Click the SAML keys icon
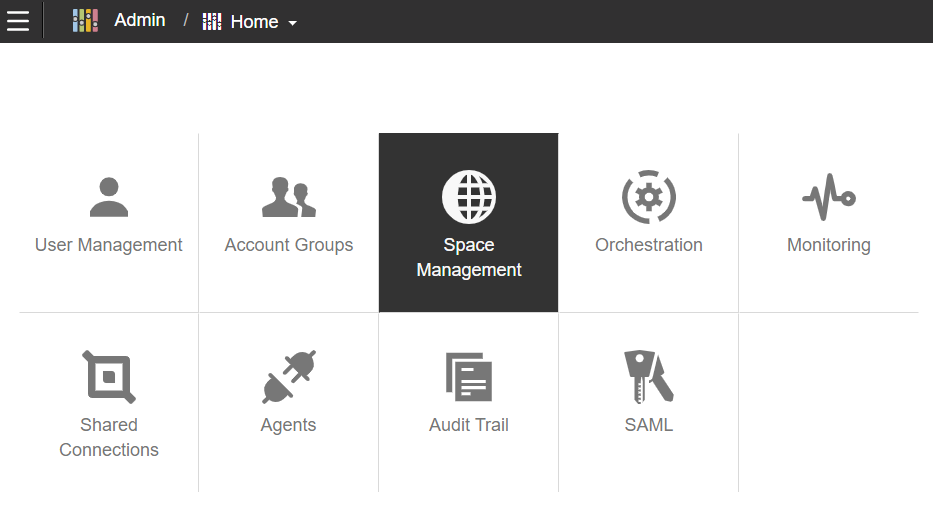Image resolution: width=933 pixels, height=505 pixels. pyautogui.click(x=649, y=377)
